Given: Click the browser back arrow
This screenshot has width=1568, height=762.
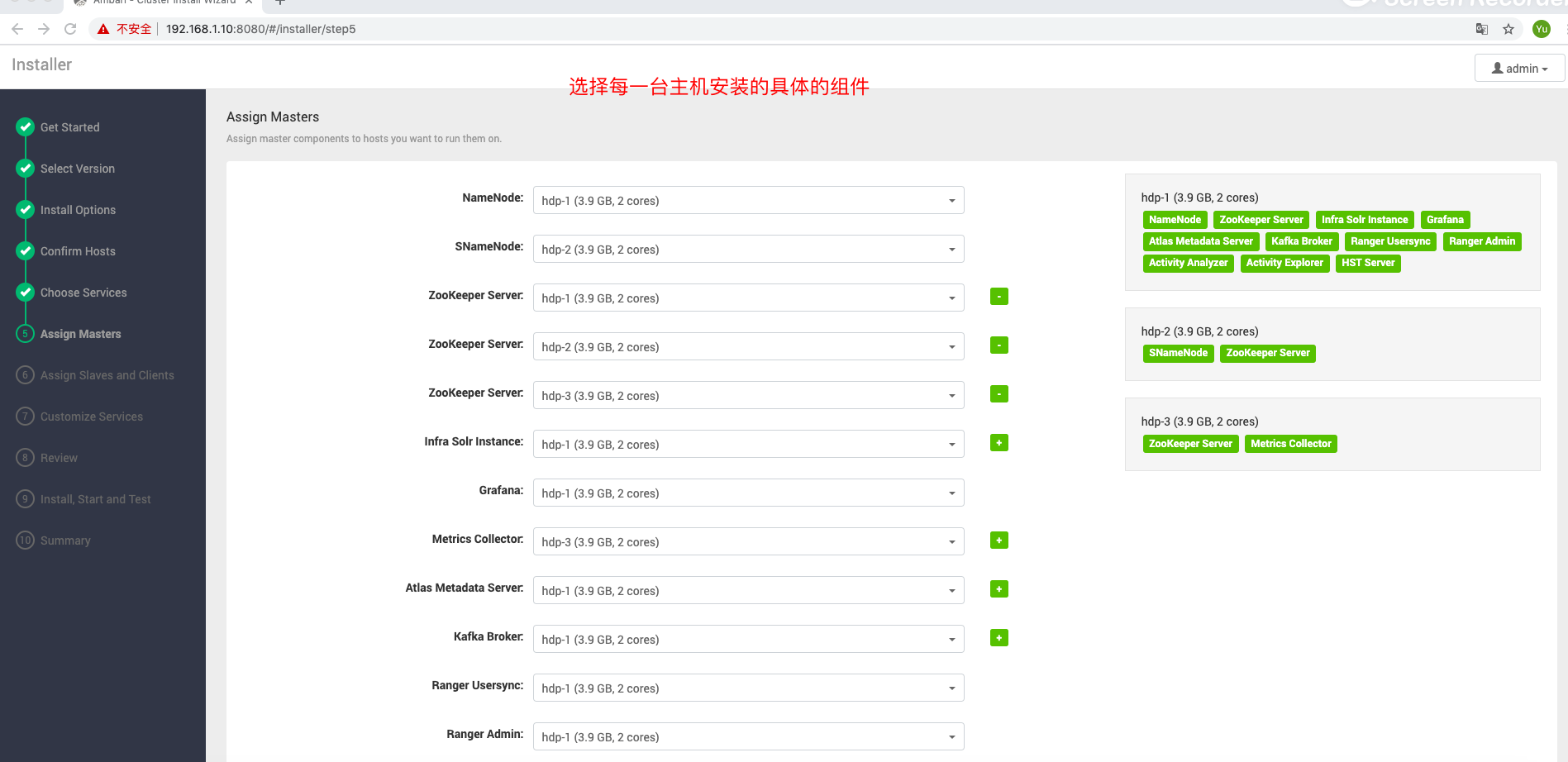Looking at the screenshot, I should click(x=17, y=29).
